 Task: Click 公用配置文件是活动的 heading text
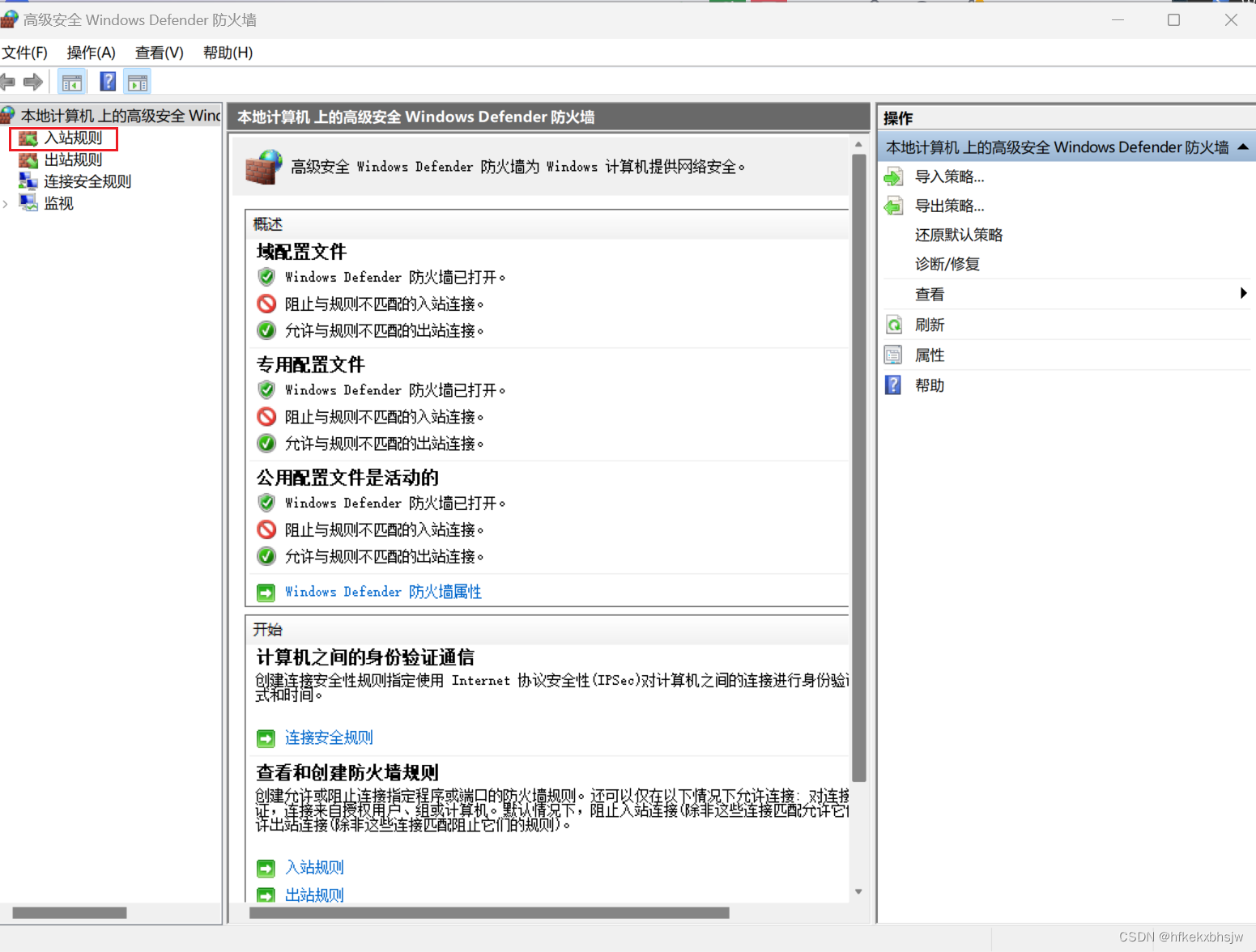(x=347, y=478)
